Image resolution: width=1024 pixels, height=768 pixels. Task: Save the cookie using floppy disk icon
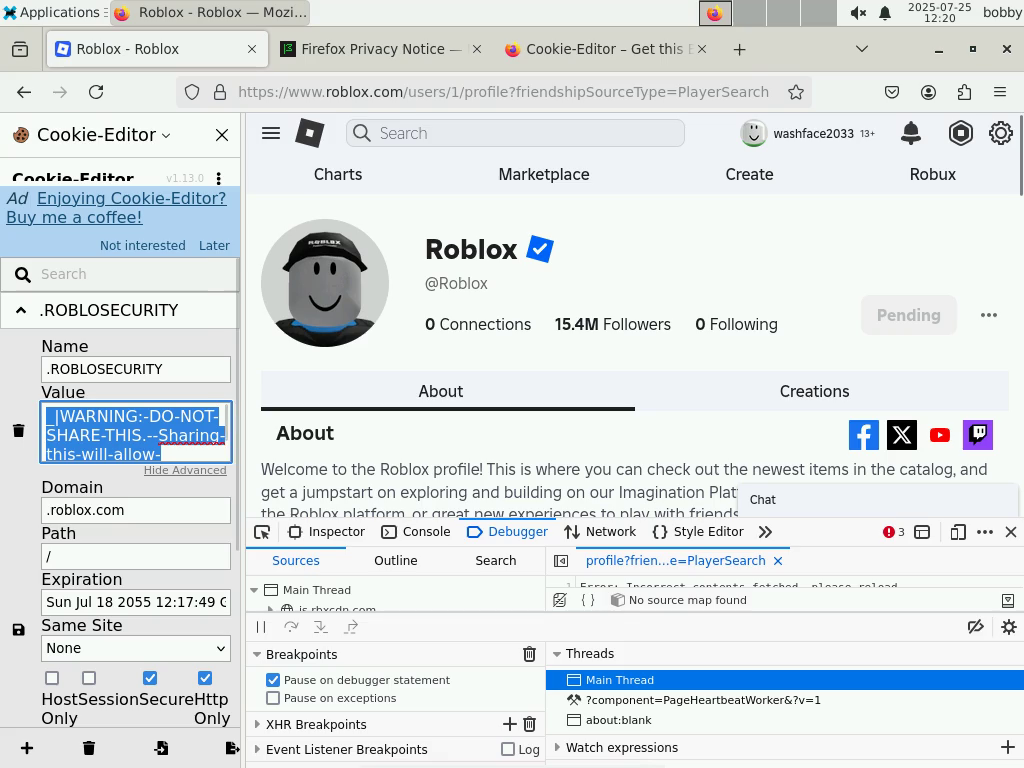pyautogui.click(x=18, y=630)
